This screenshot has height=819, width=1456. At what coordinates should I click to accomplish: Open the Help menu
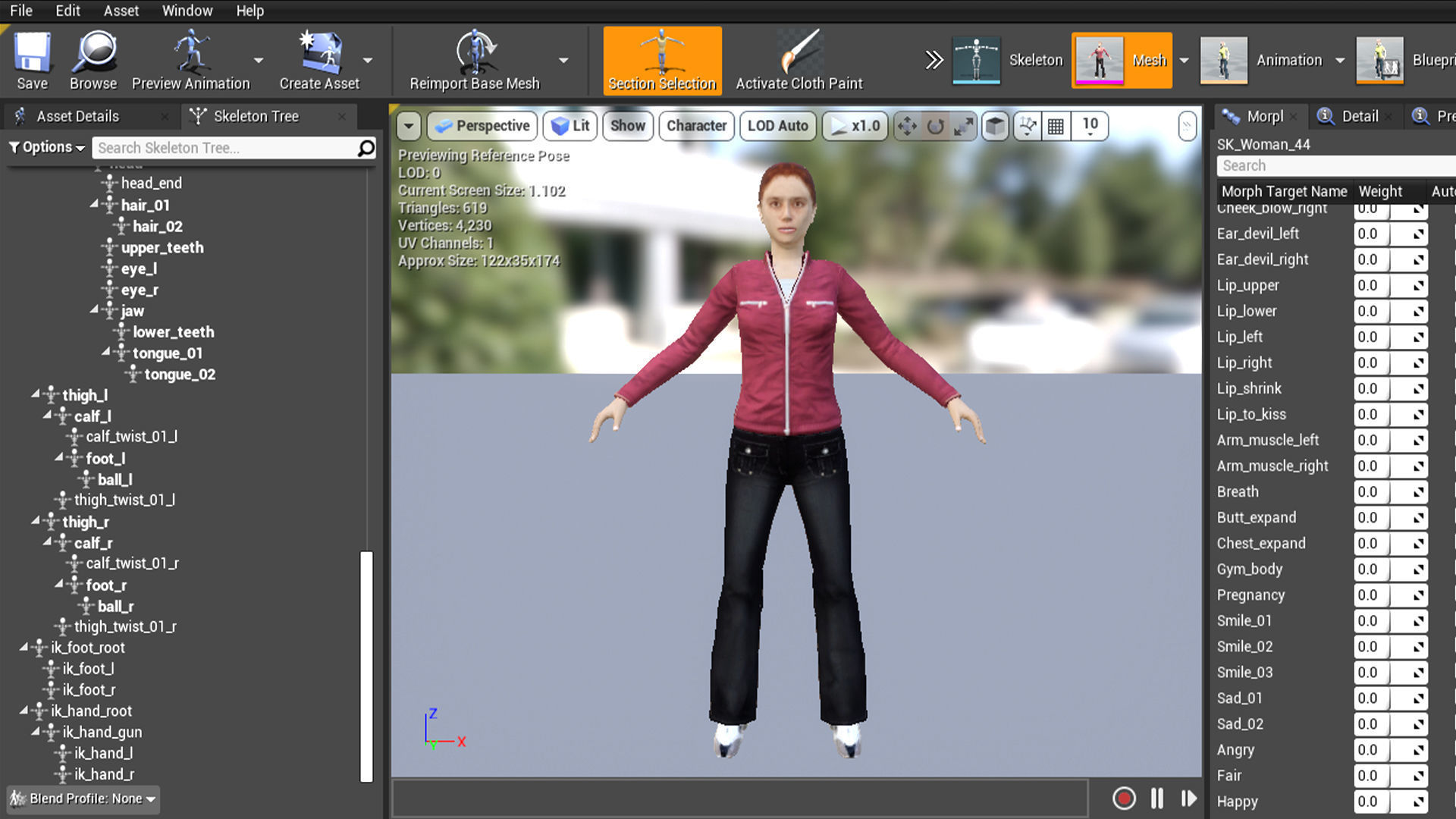[249, 11]
